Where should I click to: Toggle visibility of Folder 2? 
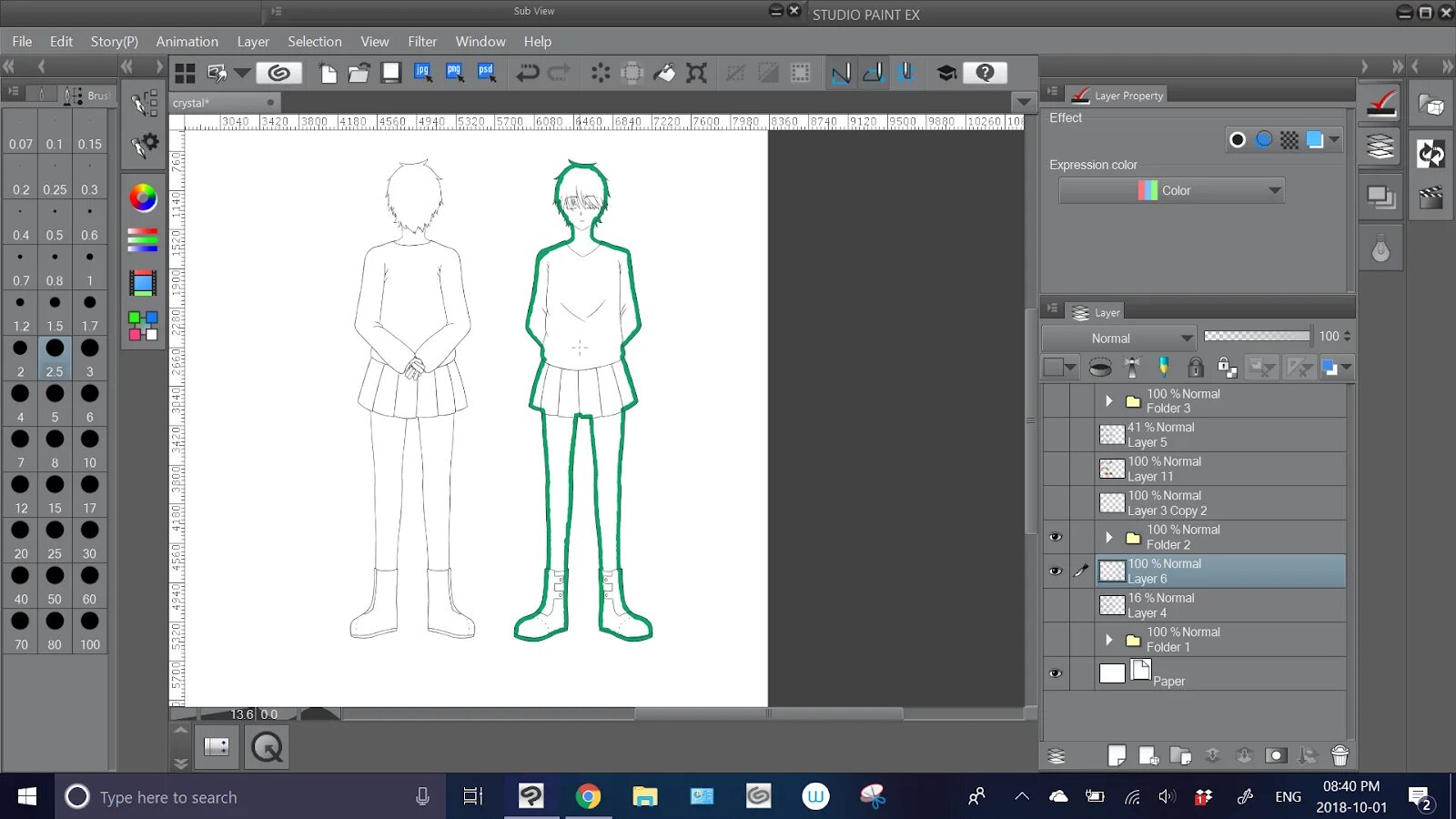point(1056,537)
